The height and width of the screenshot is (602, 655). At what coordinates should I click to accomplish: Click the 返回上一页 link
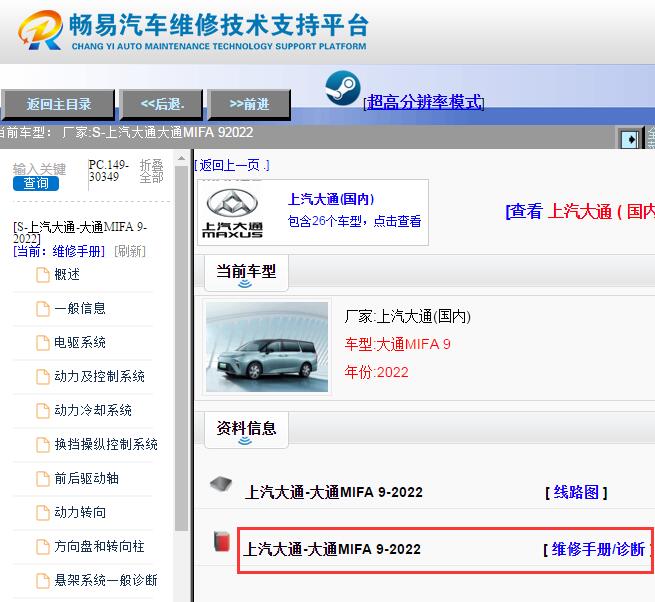click(232, 165)
